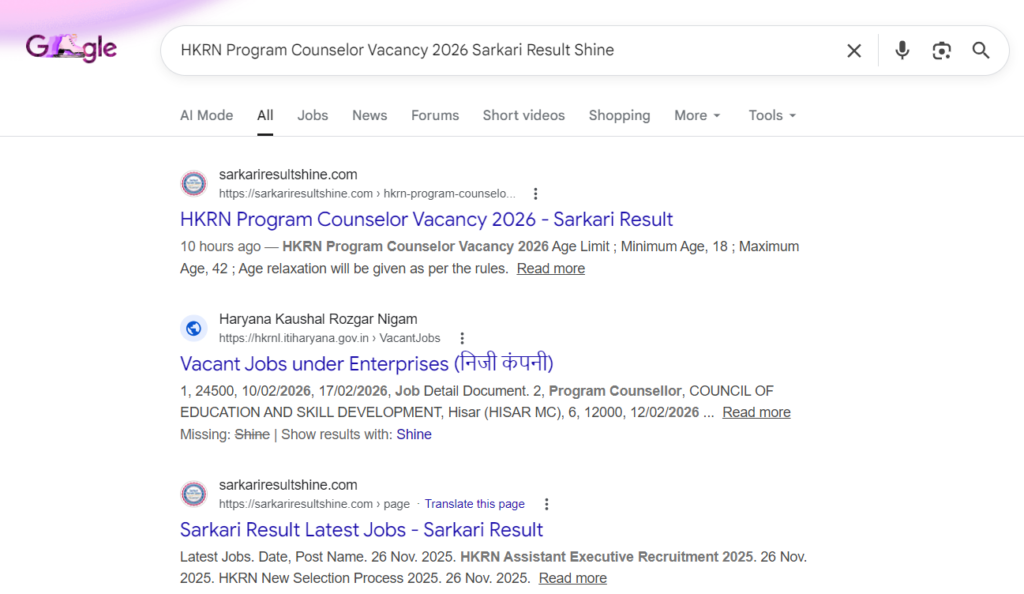This screenshot has height=594, width=1024.
Task: Switch to the Jobs tab
Action: pyautogui.click(x=312, y=115)
